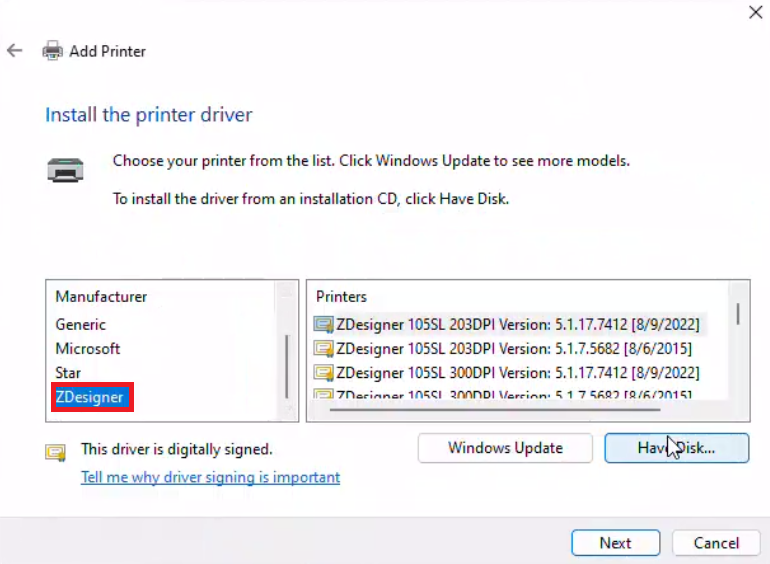770x564 pixels.
Task: Click the Printers column header
Action: 341,296
